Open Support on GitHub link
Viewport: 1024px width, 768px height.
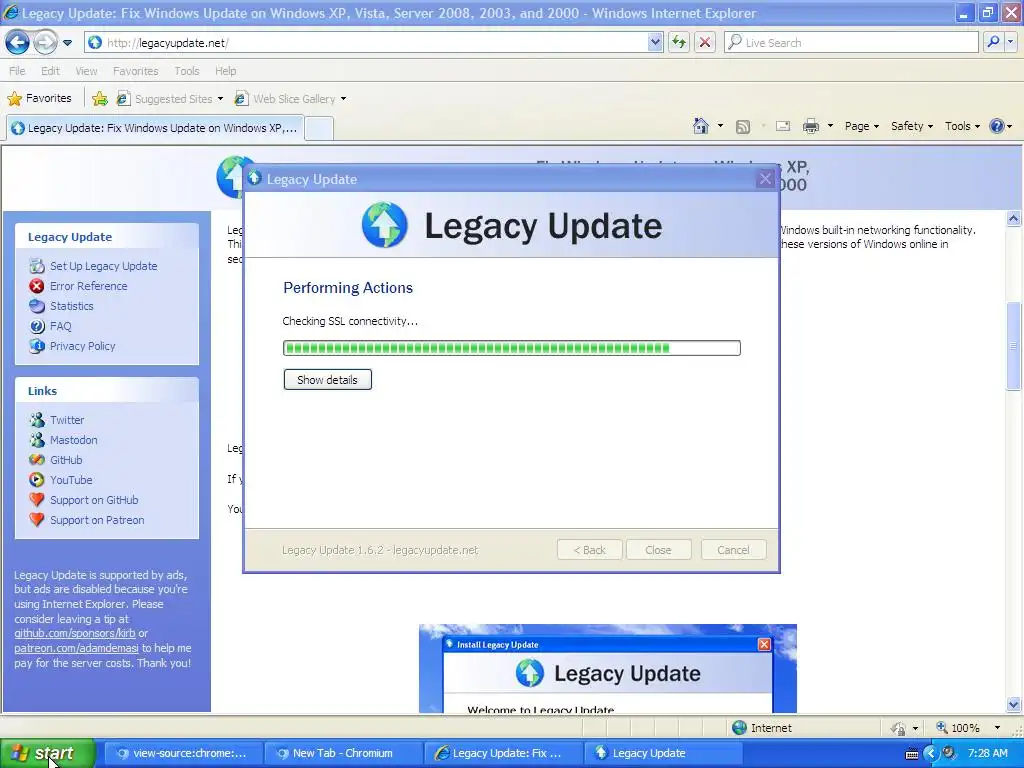tap(94, 500)
